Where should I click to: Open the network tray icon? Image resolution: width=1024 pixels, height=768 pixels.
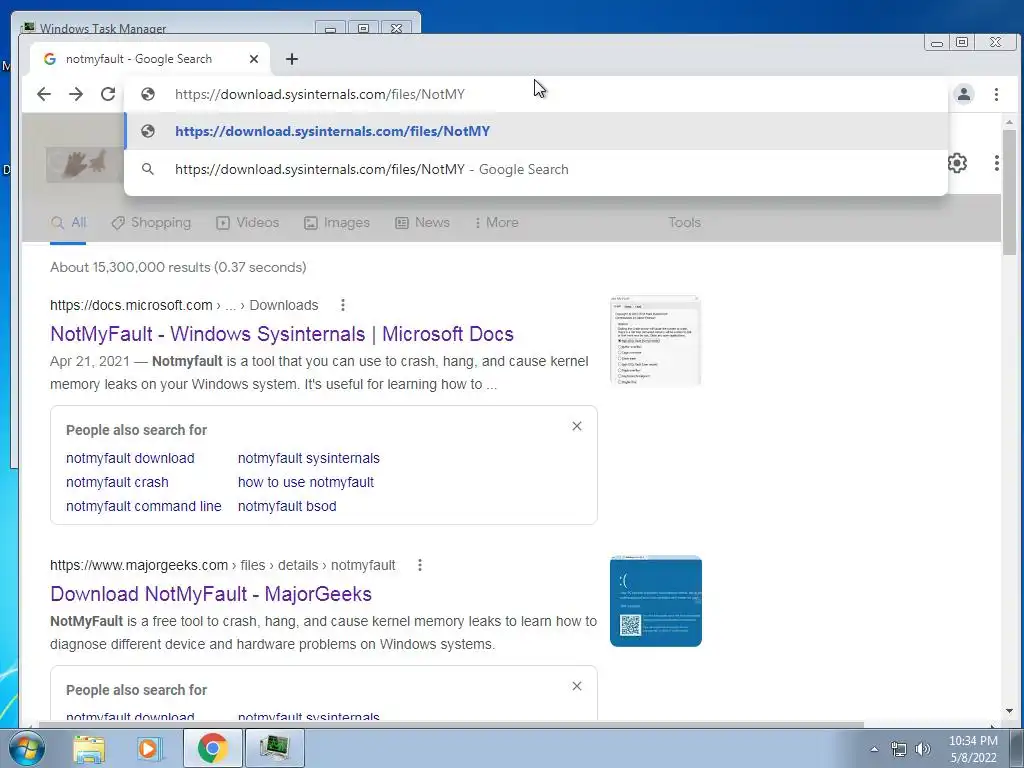point(899,749)
